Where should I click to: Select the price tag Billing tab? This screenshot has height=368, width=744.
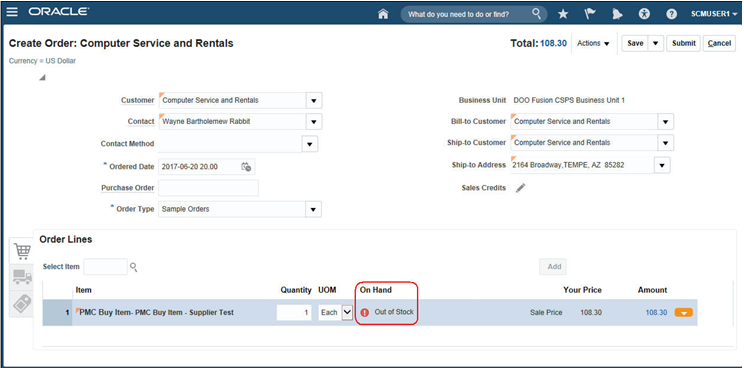click(22, 304)
